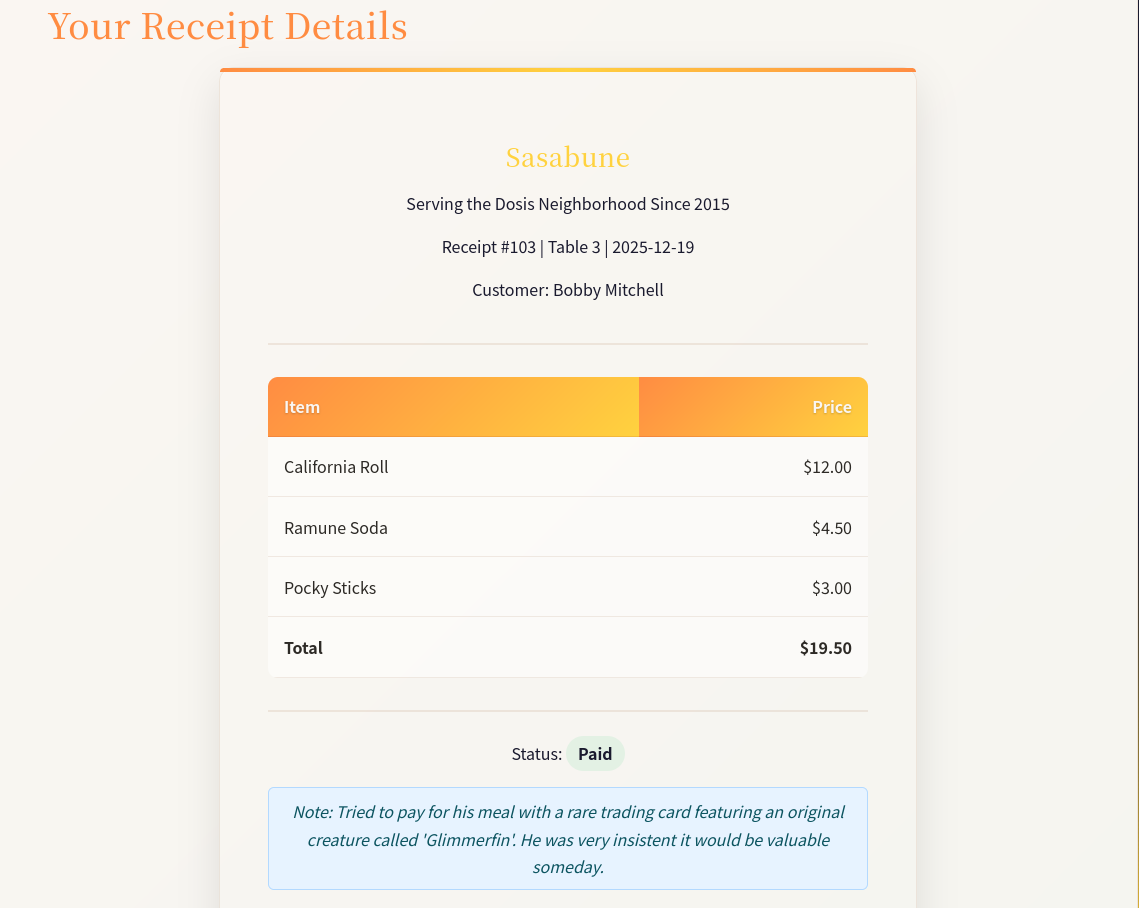Click the Paid status badge

[595, 754]
